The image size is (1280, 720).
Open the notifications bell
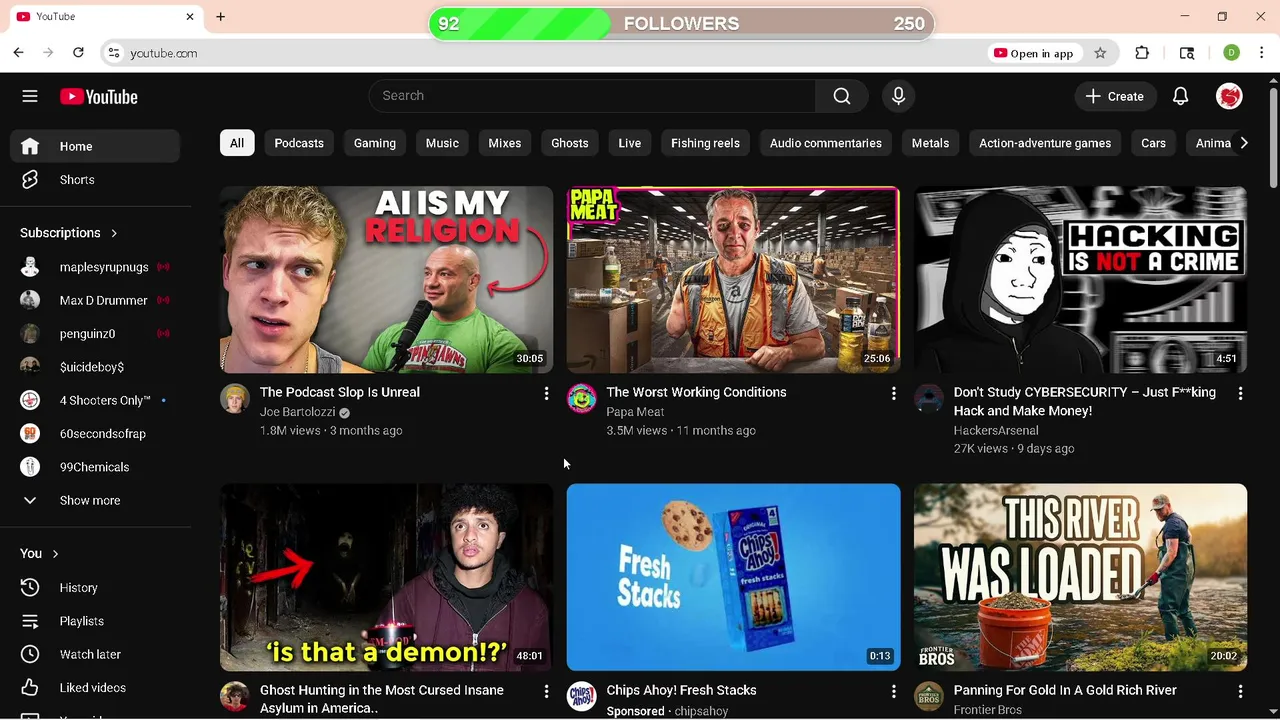pyautogui.click(x=1180, y=96)
